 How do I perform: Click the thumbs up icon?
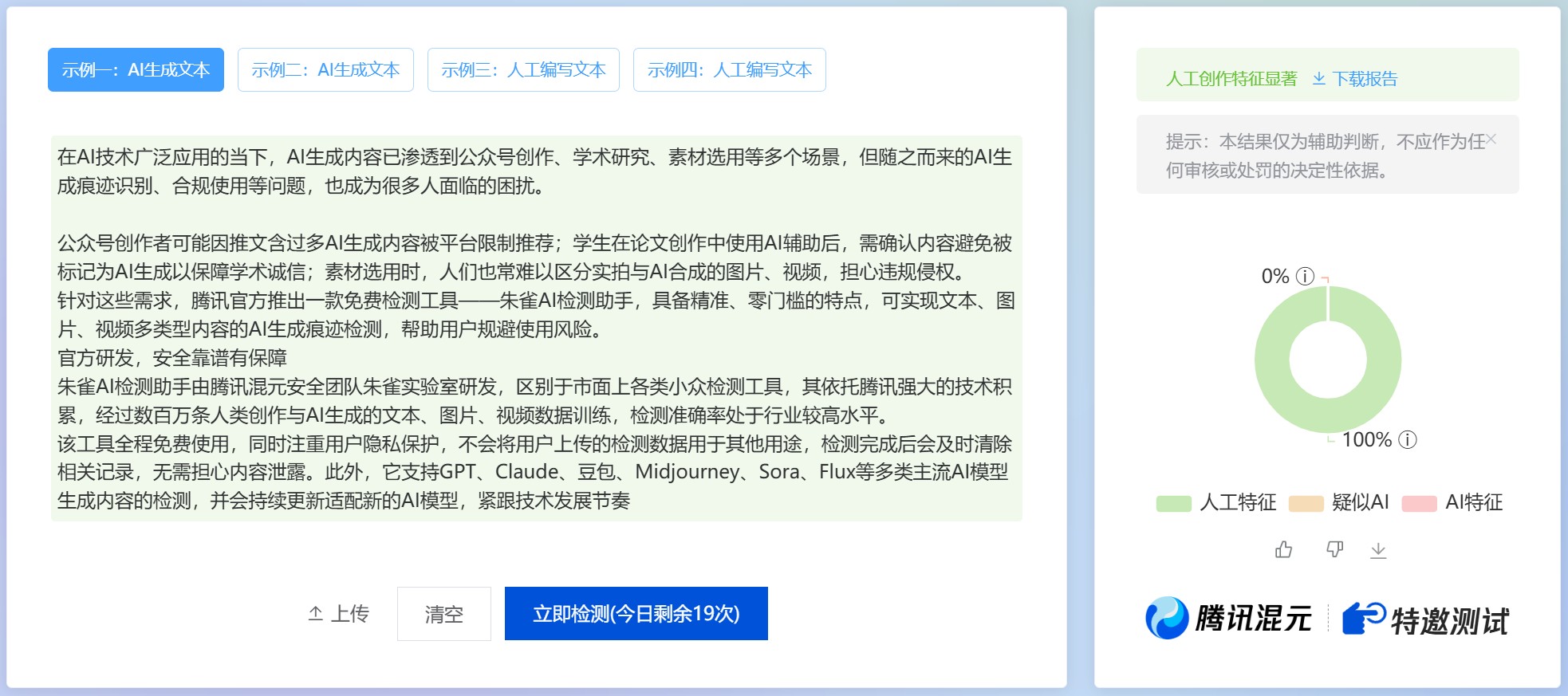pyautogui.click(x=1283, y=549)
